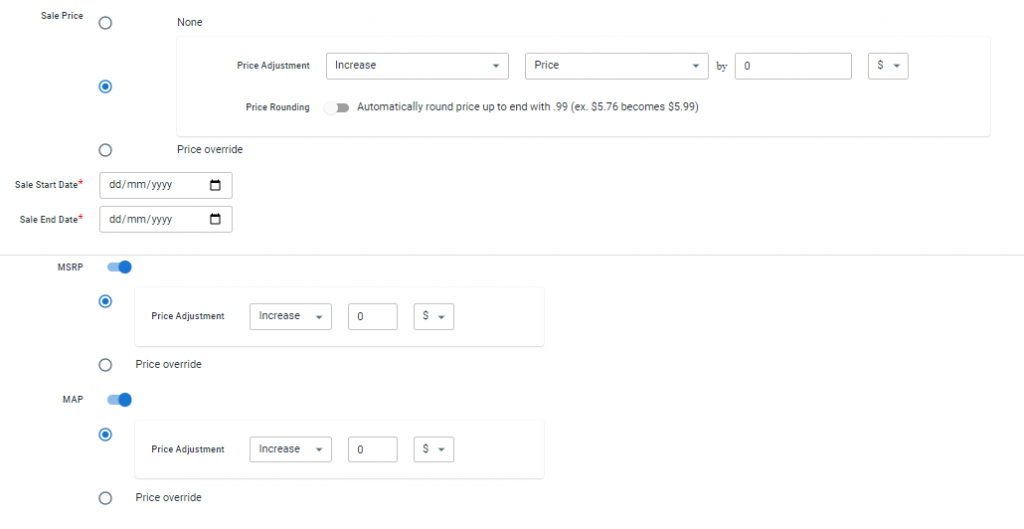This screenshot has height=529, width=1024.
Task: Click the MSRP adjustment amount field
Action: [x=372, y=316]
